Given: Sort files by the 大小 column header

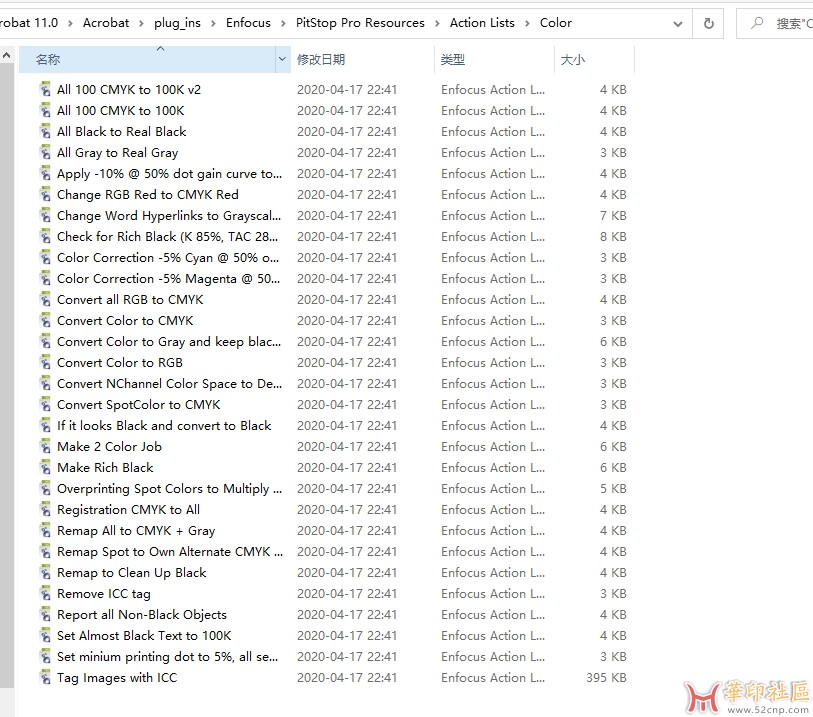Looking at the screenshot, I should [595, 59].
